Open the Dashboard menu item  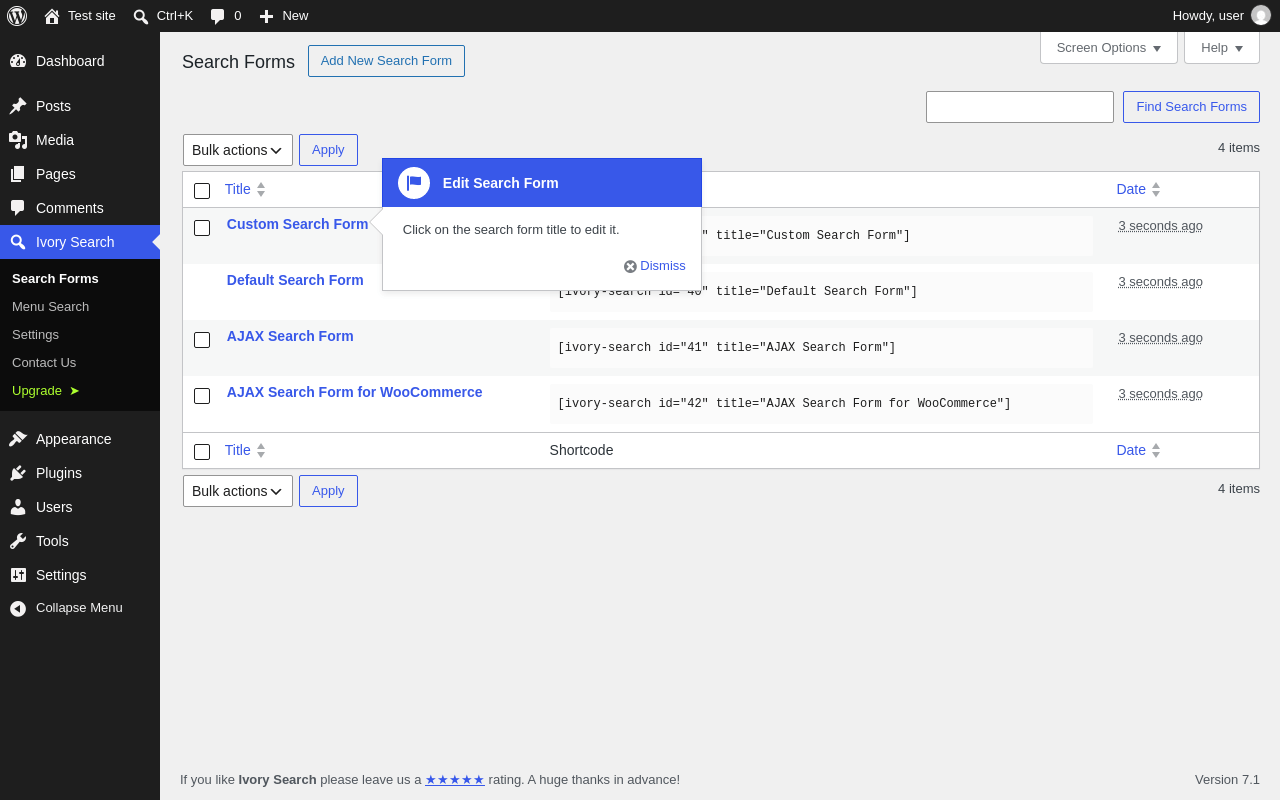click(80, 61)
